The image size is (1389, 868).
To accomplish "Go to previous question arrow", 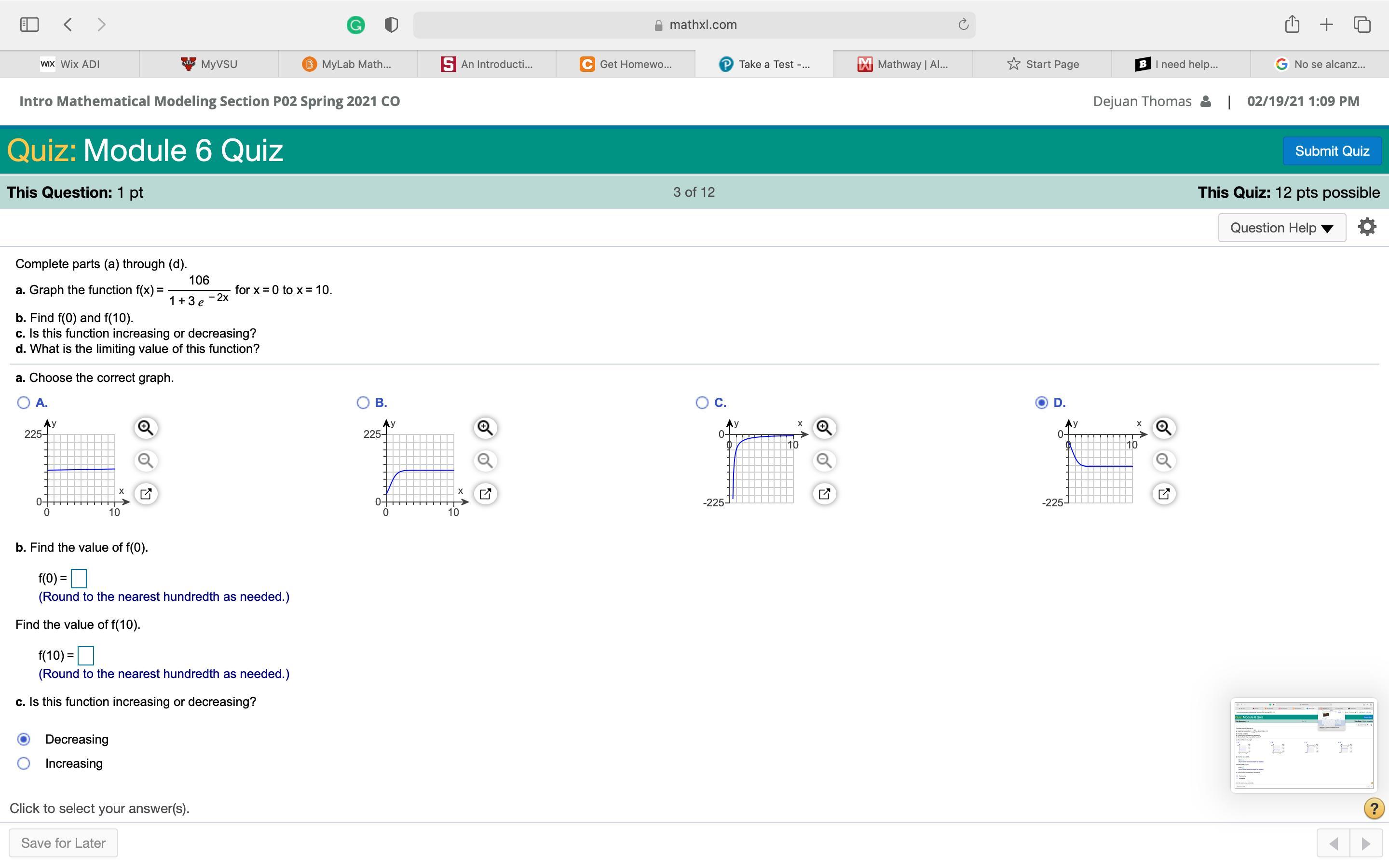I will [x=1334, y=843].
